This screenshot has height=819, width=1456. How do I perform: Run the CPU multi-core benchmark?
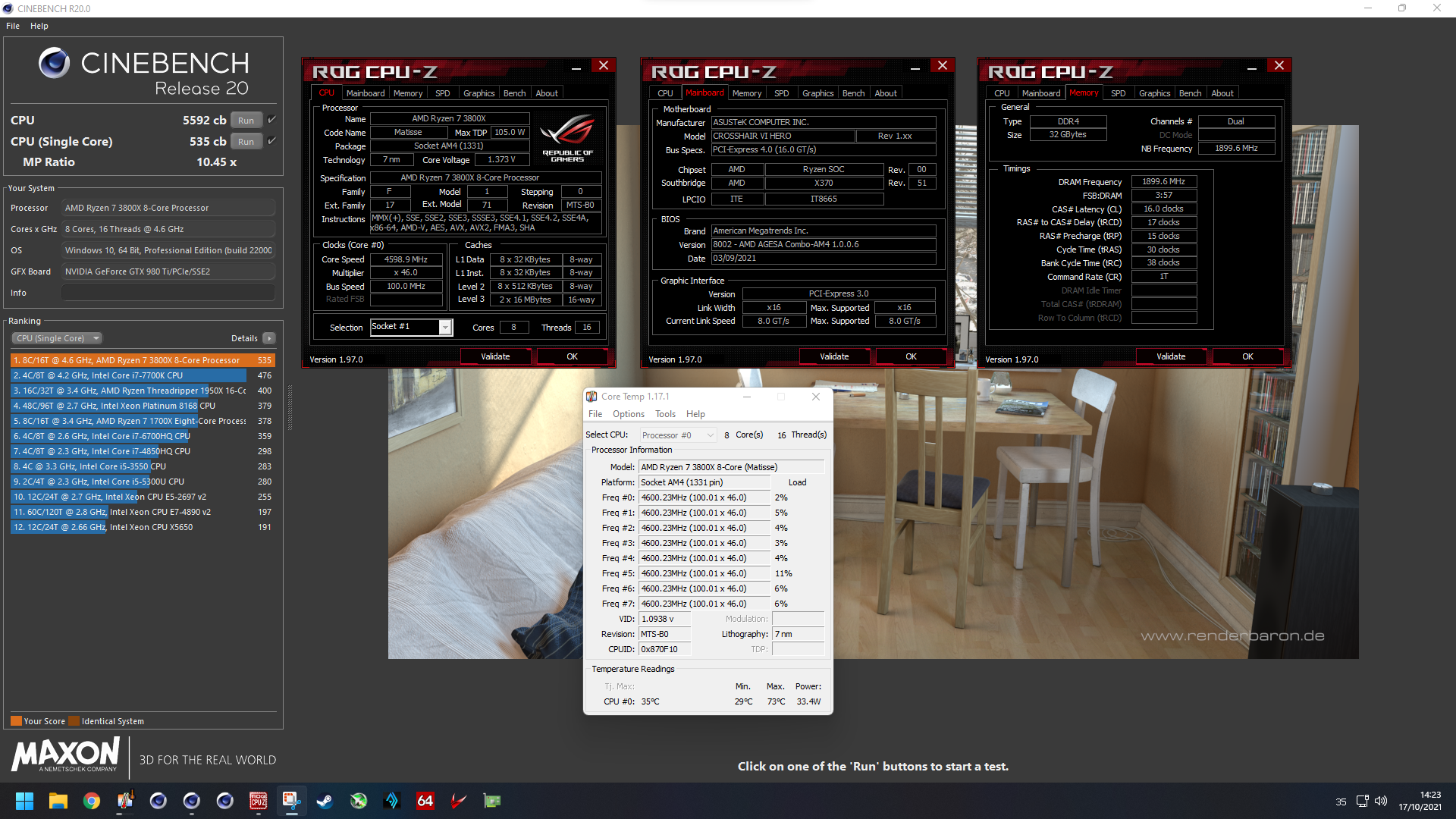246,120
